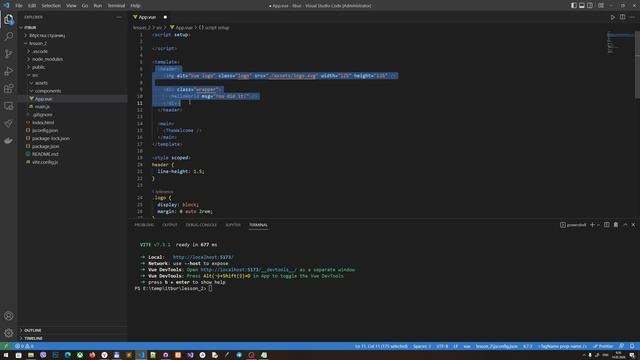The image size is (640, 360).
Task: Click Prettier in the status bar
Action: [x=603, y=346]
